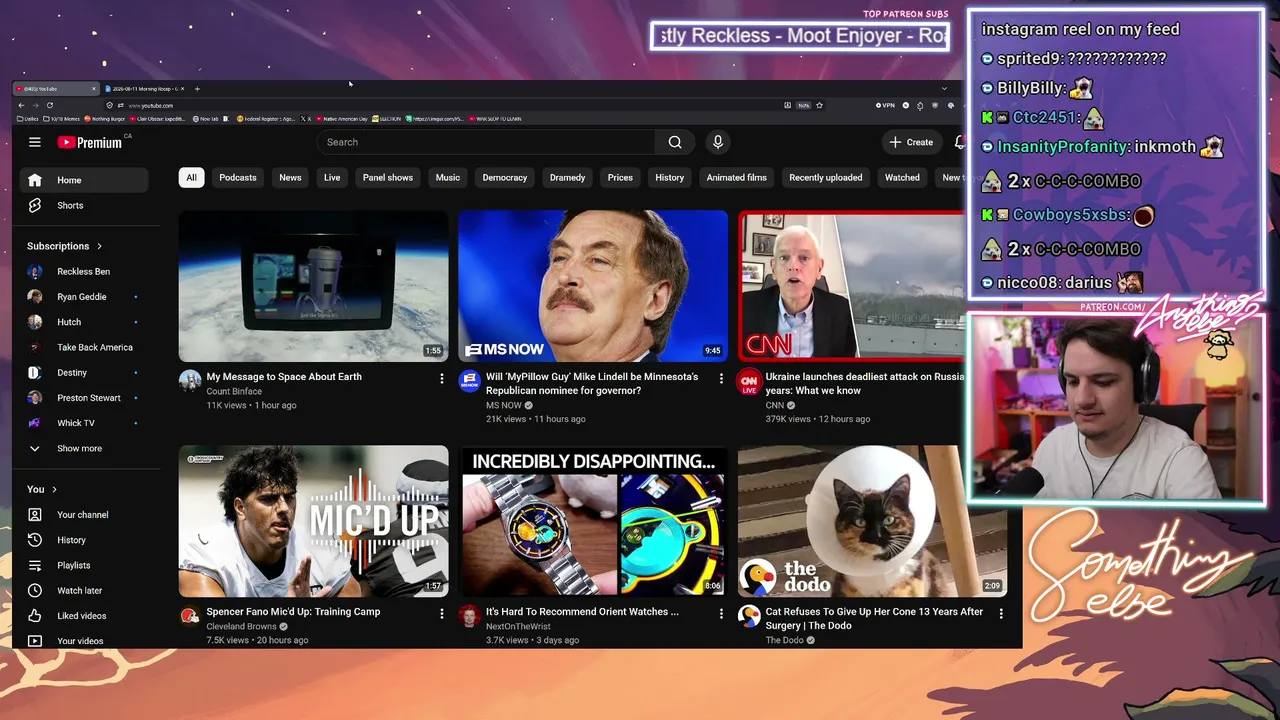This screenshot has height=720, width=1280.
Task: Select the Recently uploaded filter chip
Action: [x=826, y=178]
